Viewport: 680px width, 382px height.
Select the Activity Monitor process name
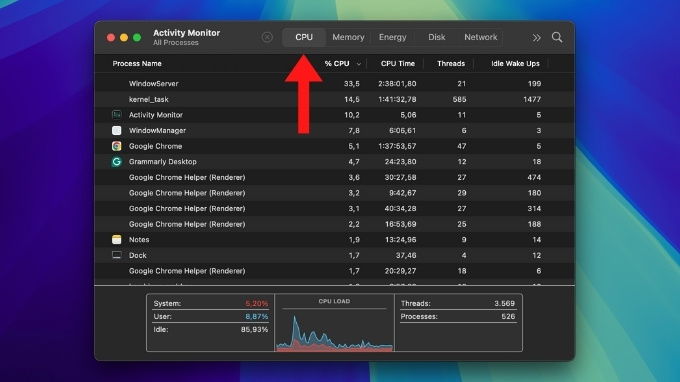click(x=156, y=115)
